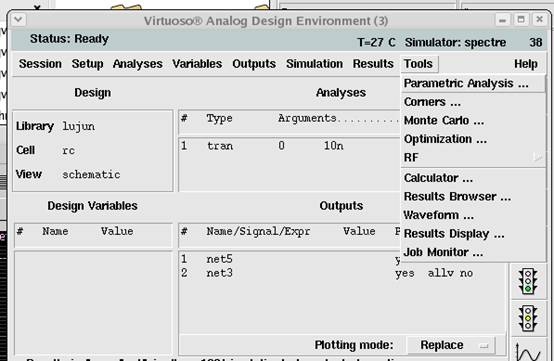Expand the RF submenu arrow
Viewport: 554px width, 361px height.
pos(538,157)
